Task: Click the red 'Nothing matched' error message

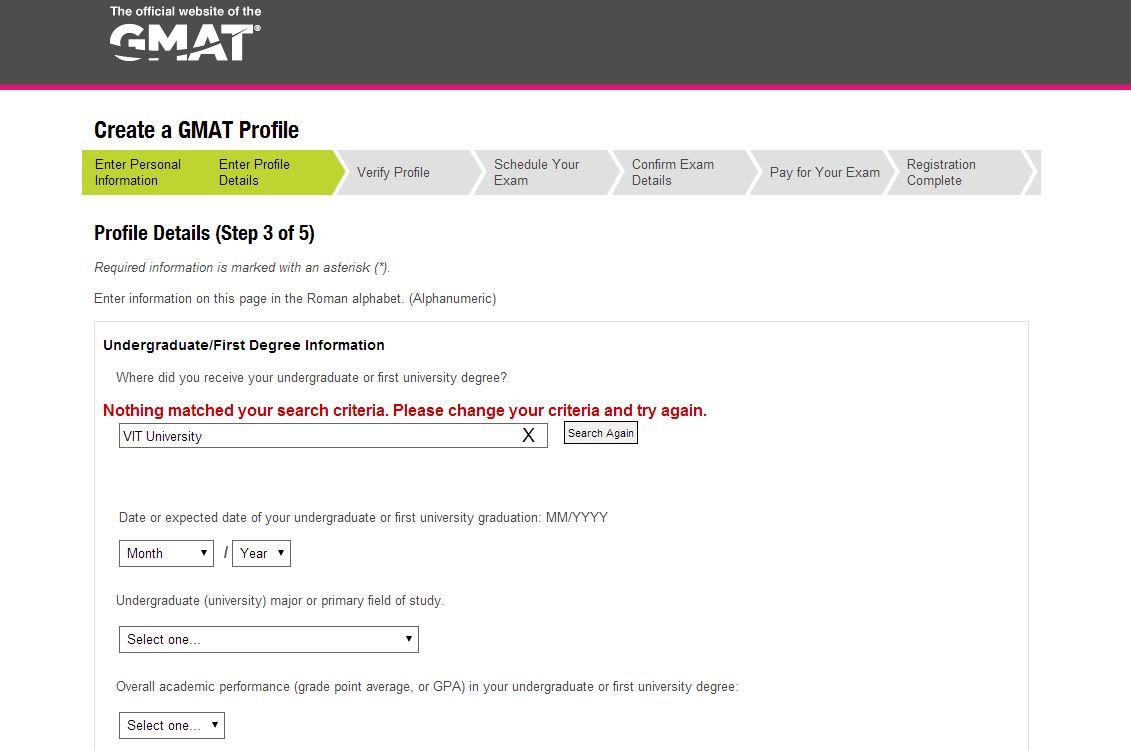Action: [405, 410]
